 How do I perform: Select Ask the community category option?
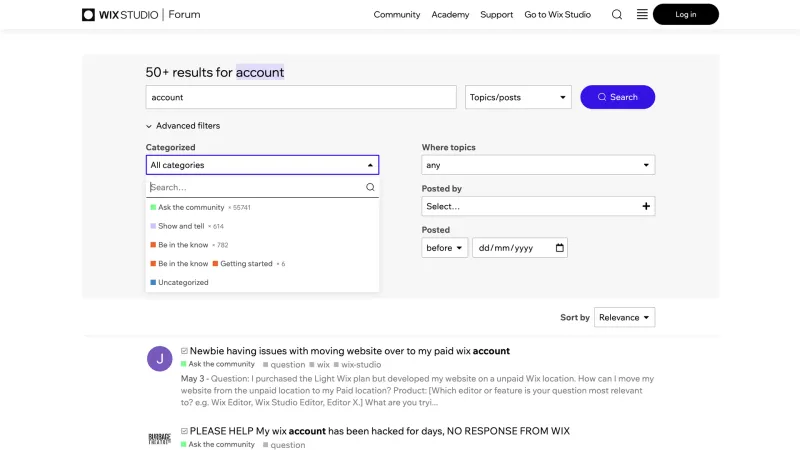[262, 207]
